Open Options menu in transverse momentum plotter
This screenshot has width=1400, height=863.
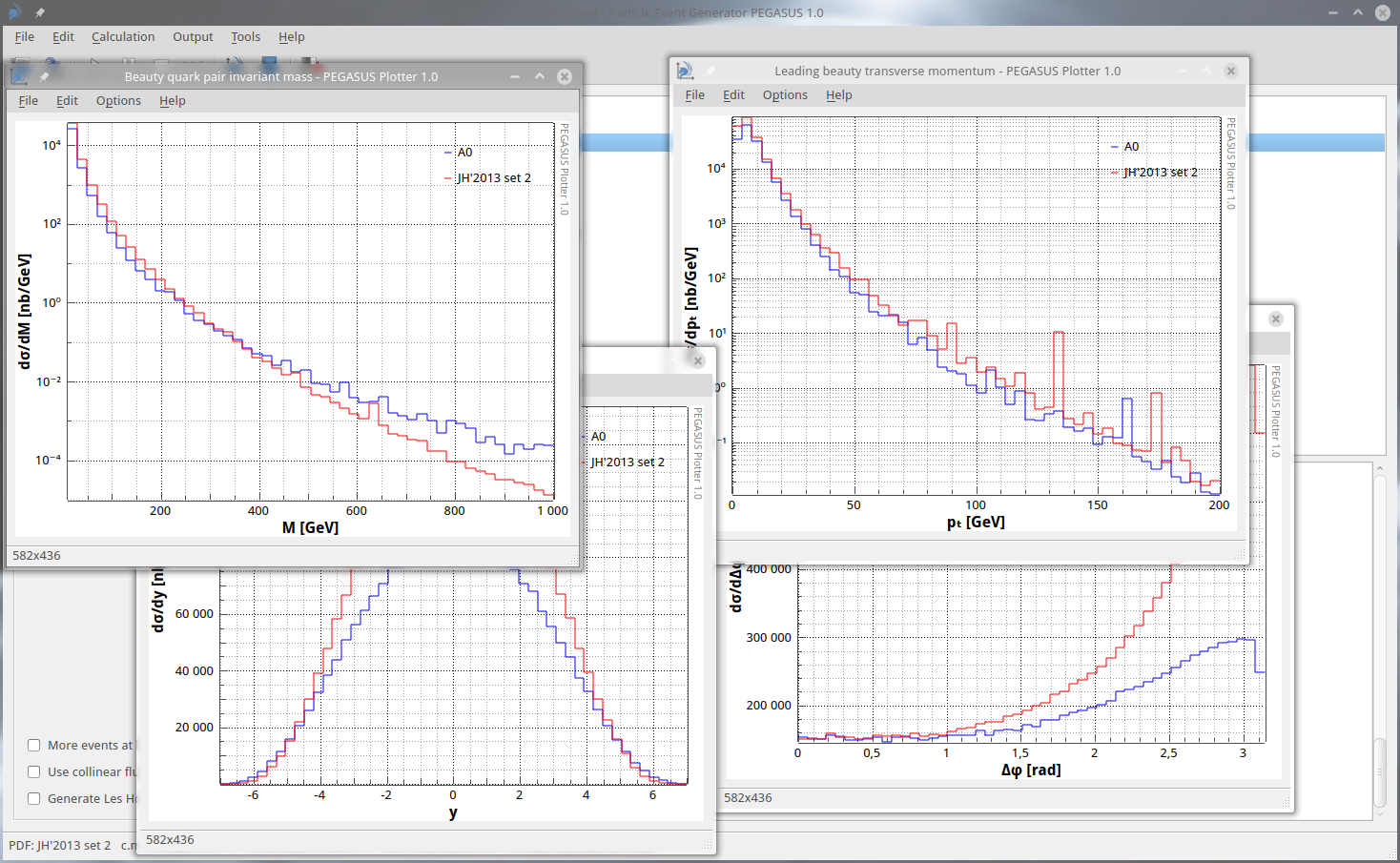785,95
